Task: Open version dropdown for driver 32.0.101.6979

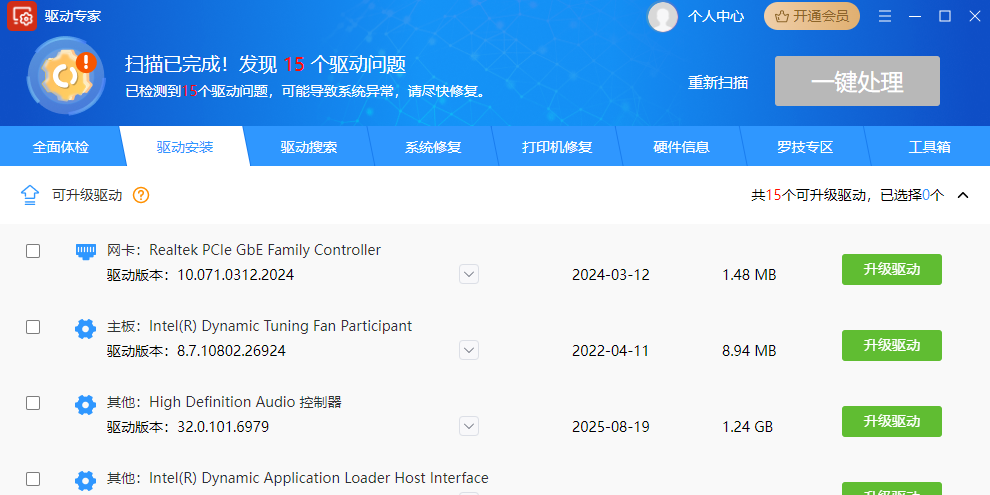Action: pos(468,426)
